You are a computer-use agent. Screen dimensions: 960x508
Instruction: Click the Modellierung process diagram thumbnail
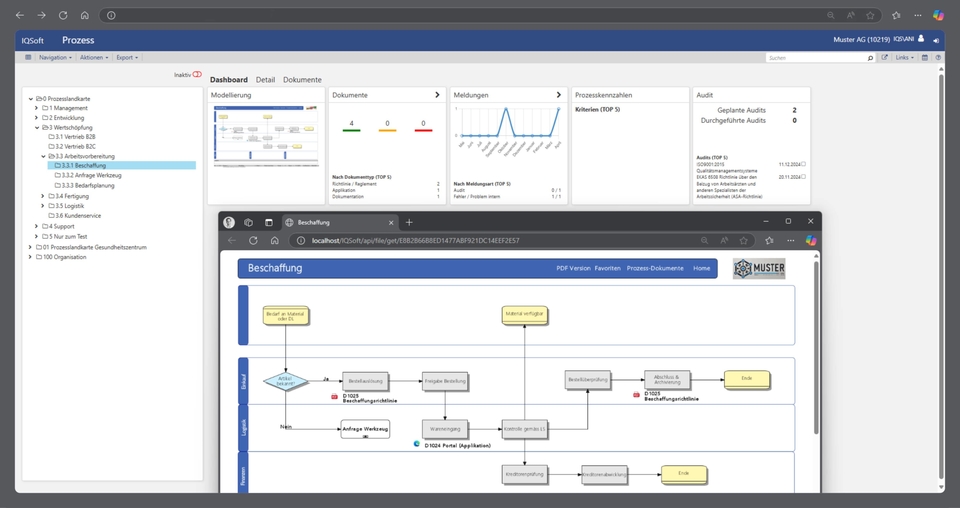pos(265,136)
